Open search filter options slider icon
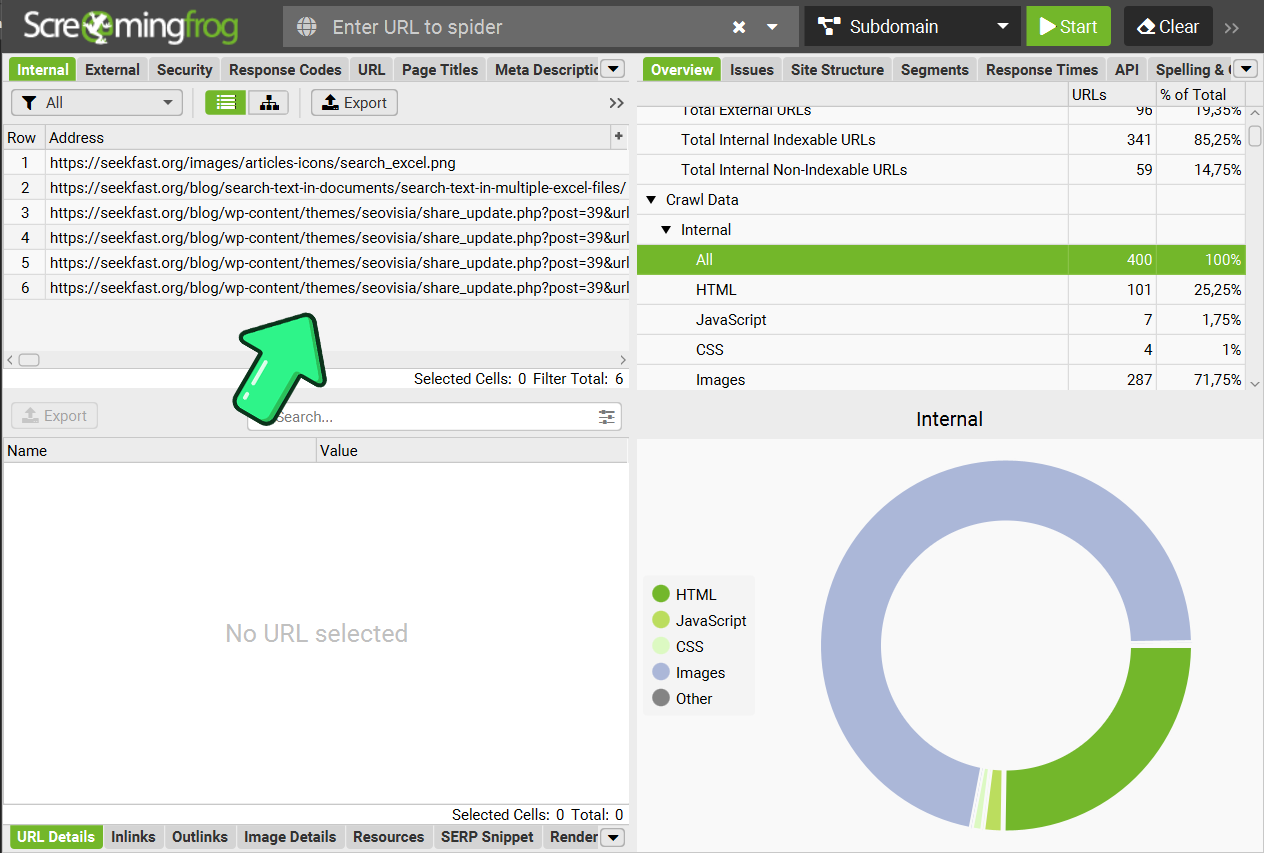The height and width of the screenshot is (853, 1264). [607, 417]
